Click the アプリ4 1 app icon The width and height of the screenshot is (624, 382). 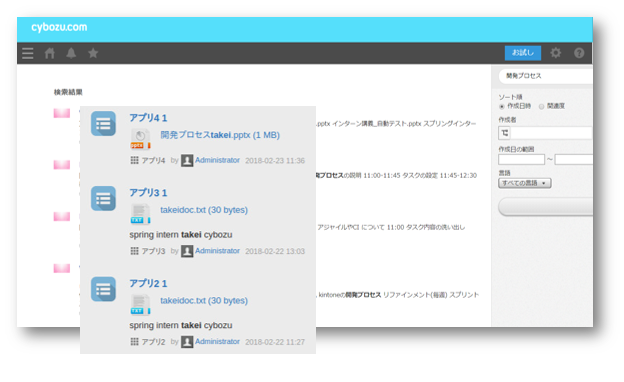103,123
